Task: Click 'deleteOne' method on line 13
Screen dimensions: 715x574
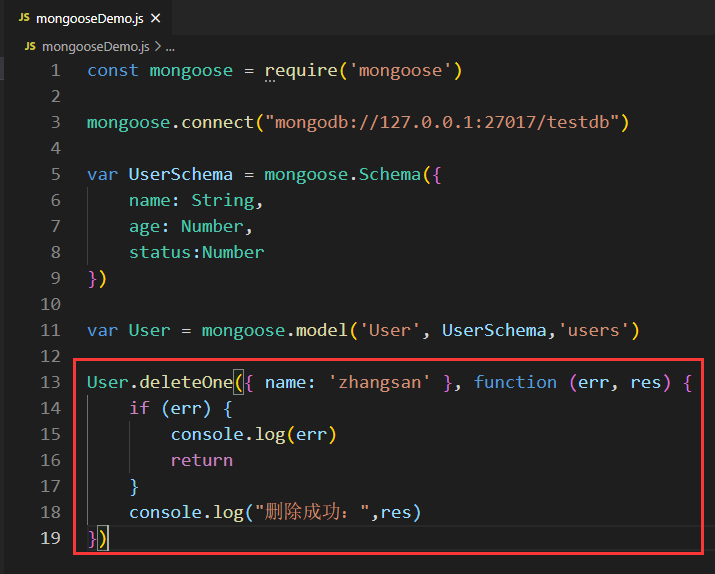Action: (x=186, y=383)
